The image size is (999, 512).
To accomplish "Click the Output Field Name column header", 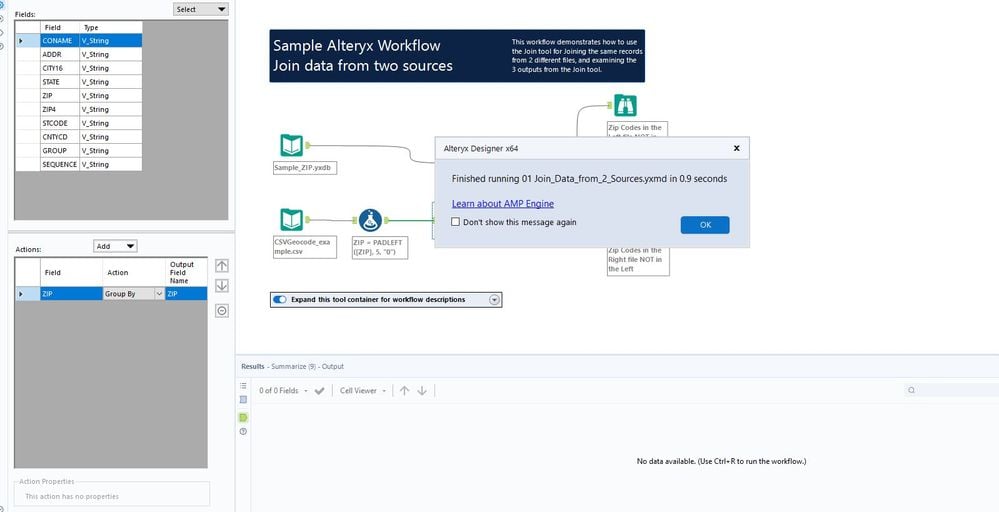I will (x=186, y=273).
